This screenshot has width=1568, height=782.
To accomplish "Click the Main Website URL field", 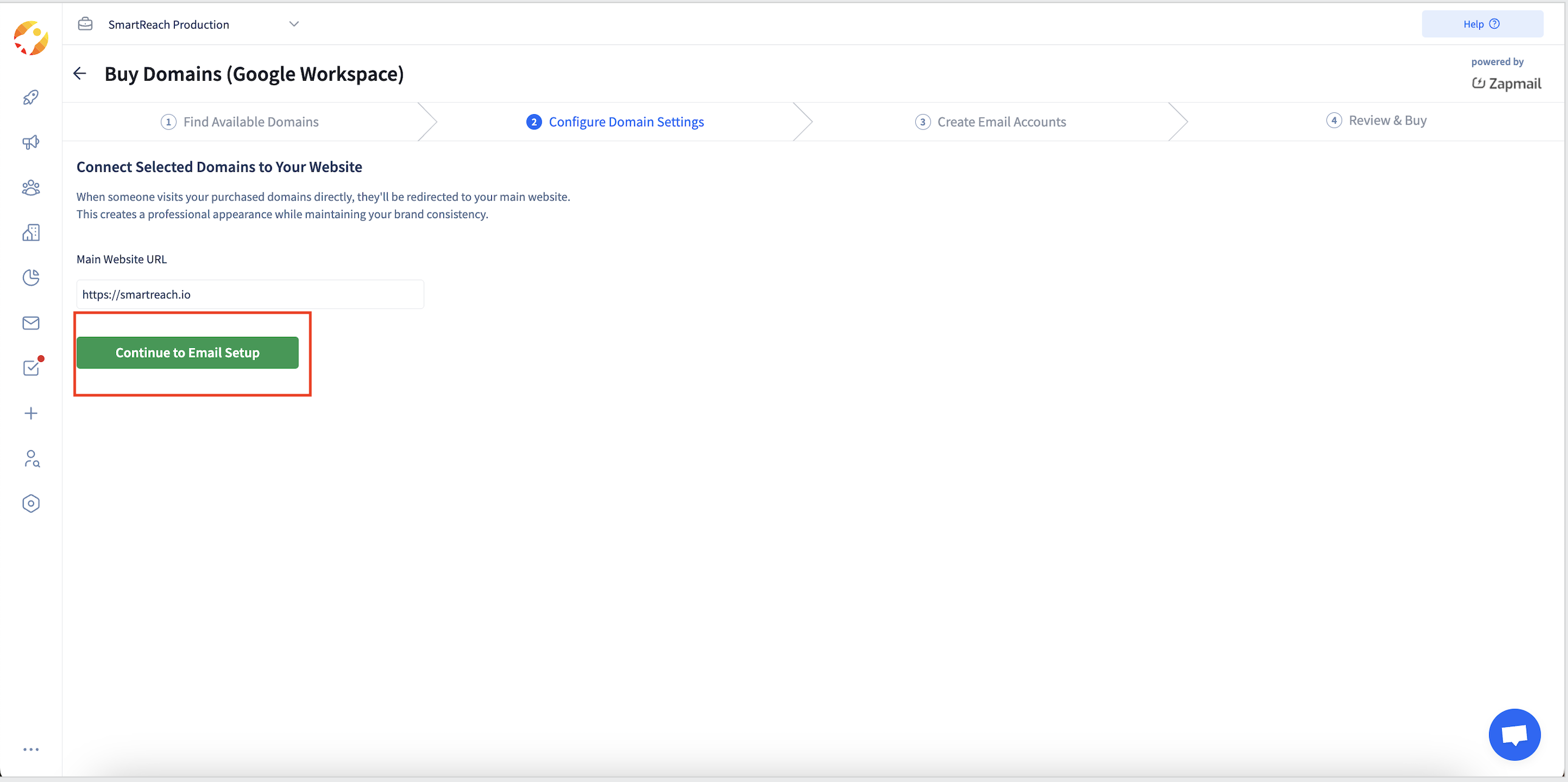I will pos(250,294).
